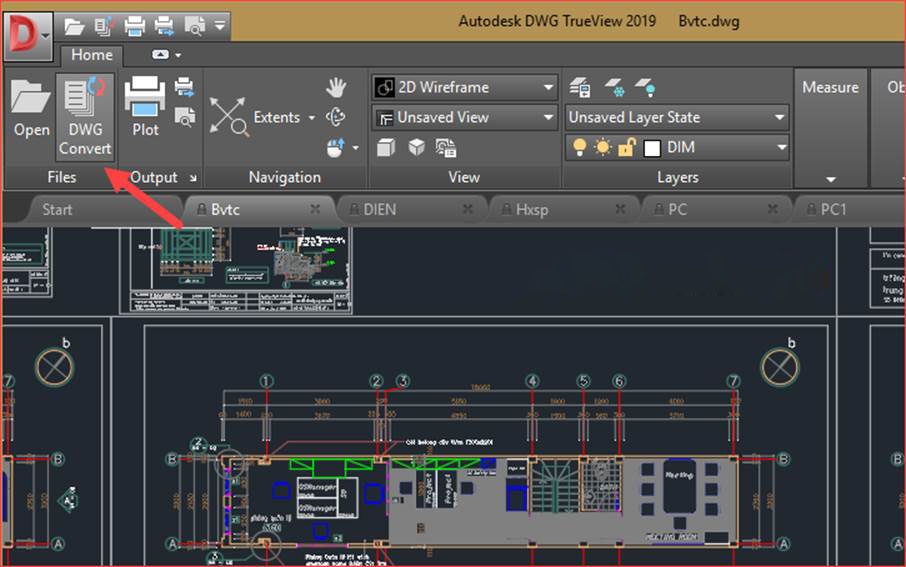Click the DWG Convert button

pyautogui.click(x=85, y=116)
